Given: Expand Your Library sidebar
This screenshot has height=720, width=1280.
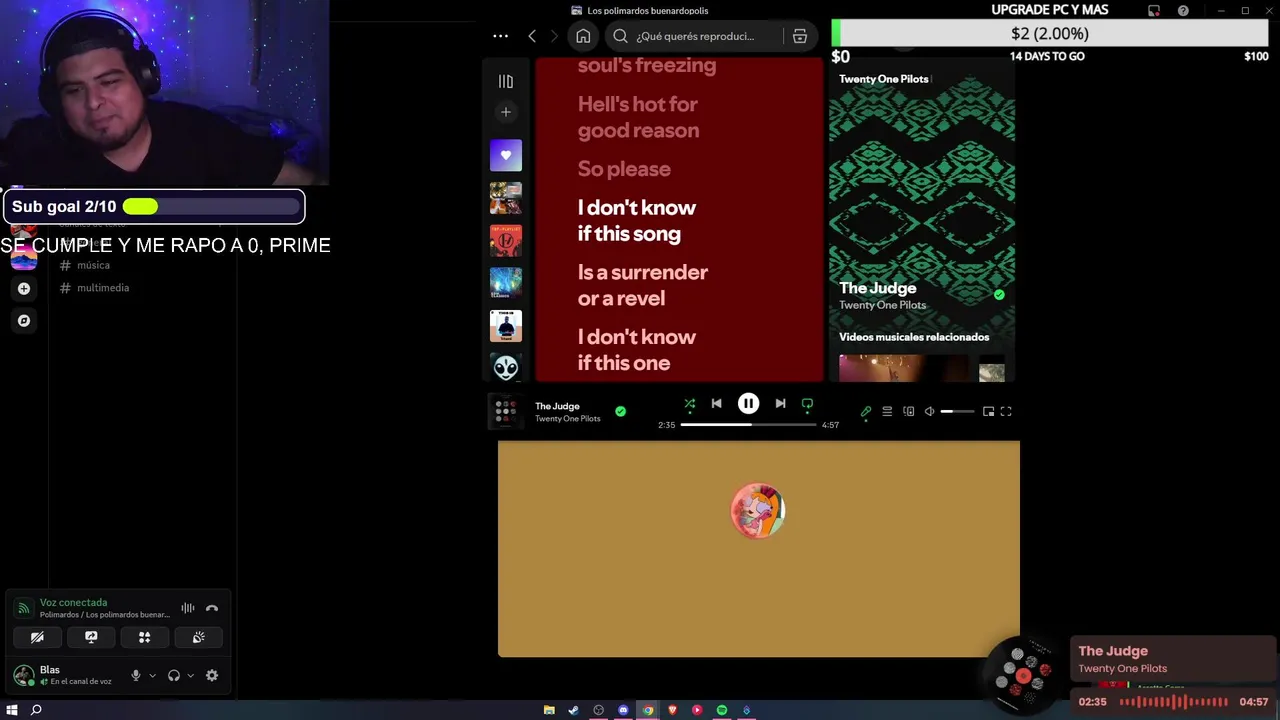Looking at the screenshot, I should coord(506,82).
